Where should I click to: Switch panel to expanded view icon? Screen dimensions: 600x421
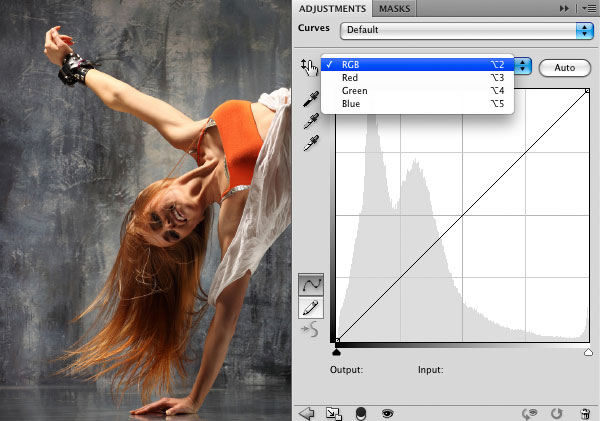333,413
